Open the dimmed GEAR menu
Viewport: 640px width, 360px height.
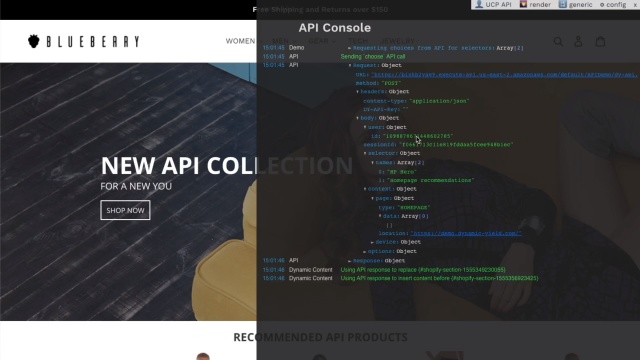322,41
